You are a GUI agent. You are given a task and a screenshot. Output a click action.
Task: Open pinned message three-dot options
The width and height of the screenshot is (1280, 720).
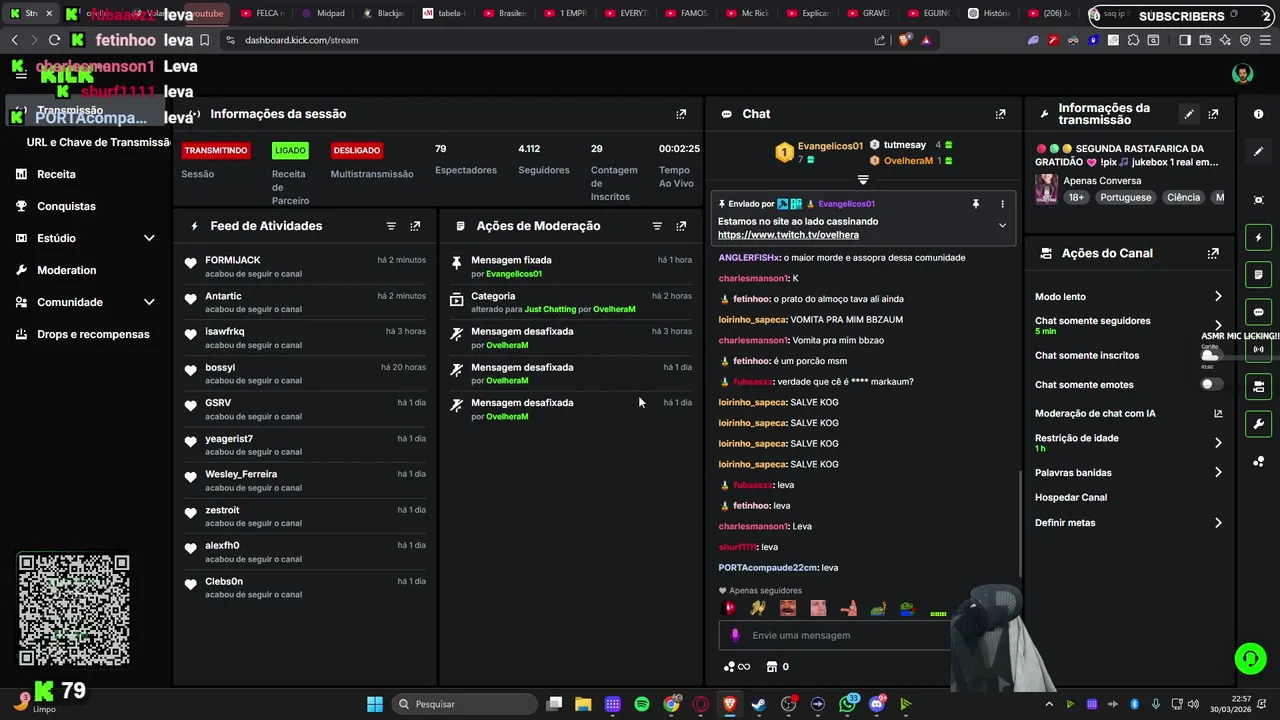pyautogui.click(x=1002, y=204)
